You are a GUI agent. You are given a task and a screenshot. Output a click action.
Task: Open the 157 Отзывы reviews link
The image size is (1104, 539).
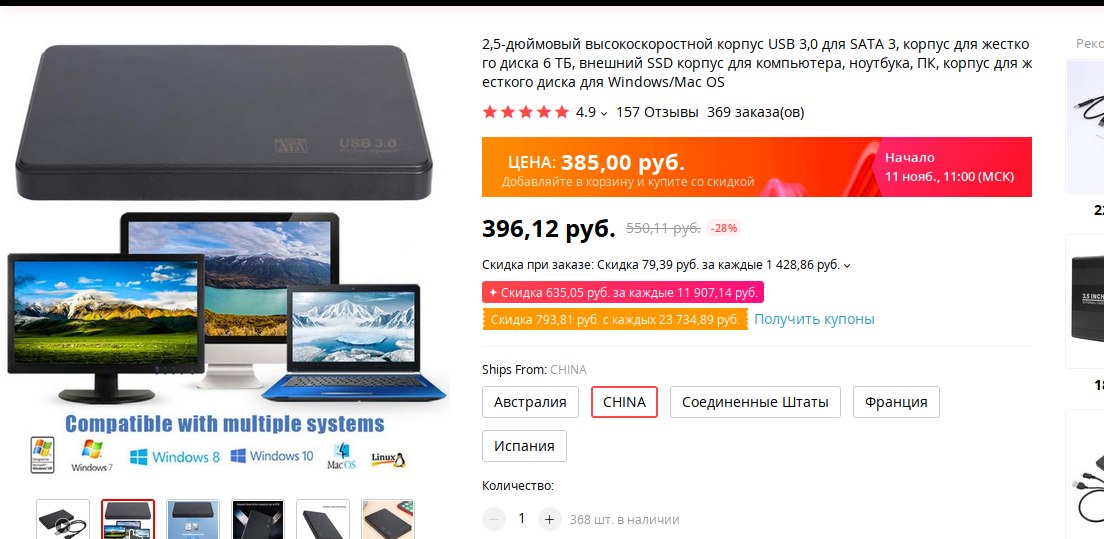(658, 112)
